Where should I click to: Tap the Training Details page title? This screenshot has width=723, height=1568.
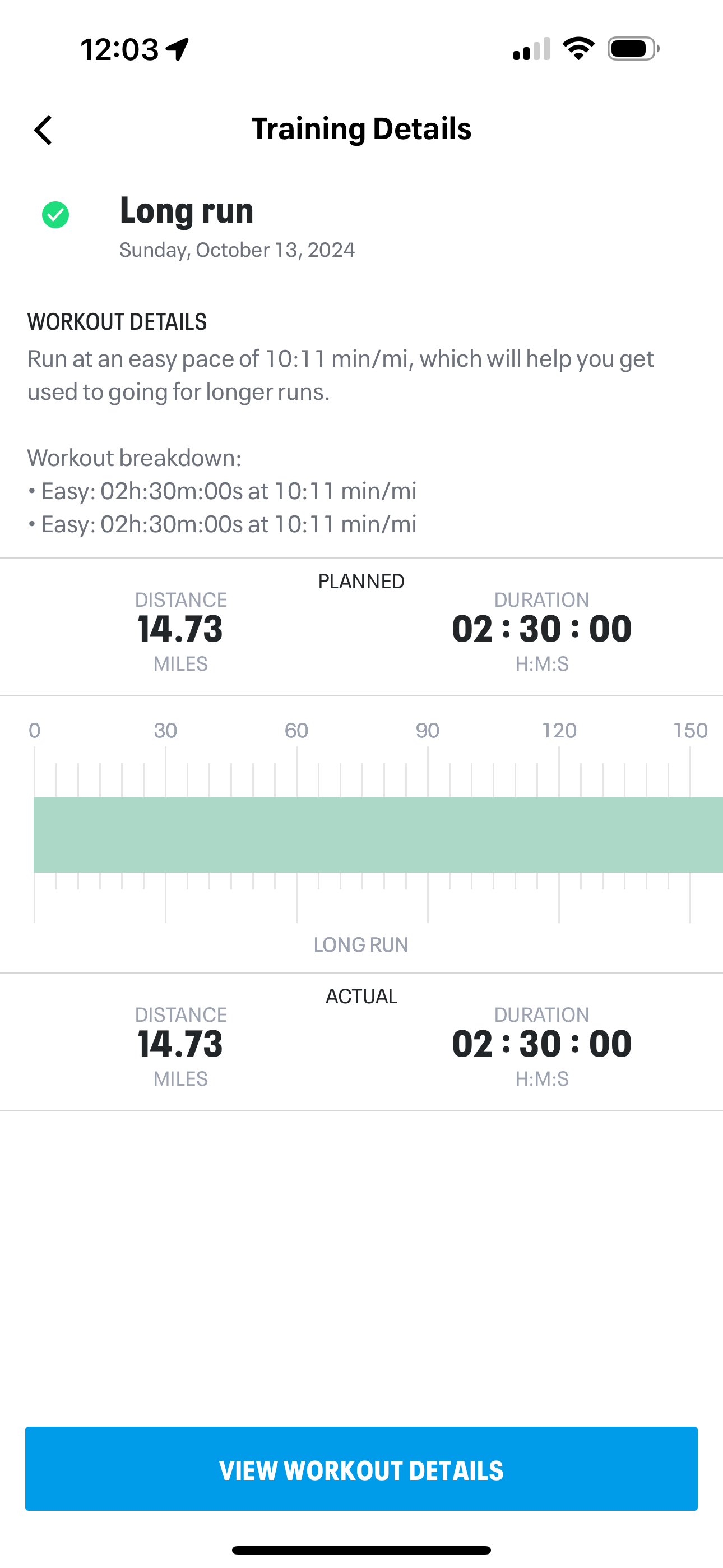tap(361, 129)
